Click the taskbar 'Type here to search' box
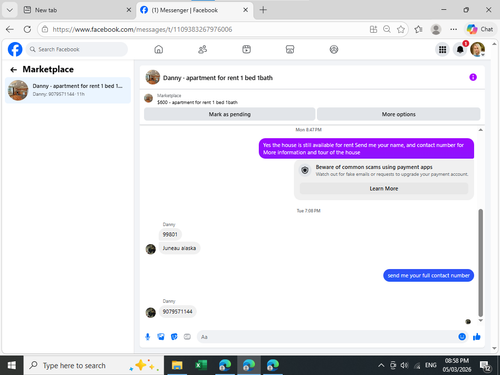This screenshot has height=375, width=500. [x=94, y=365]
